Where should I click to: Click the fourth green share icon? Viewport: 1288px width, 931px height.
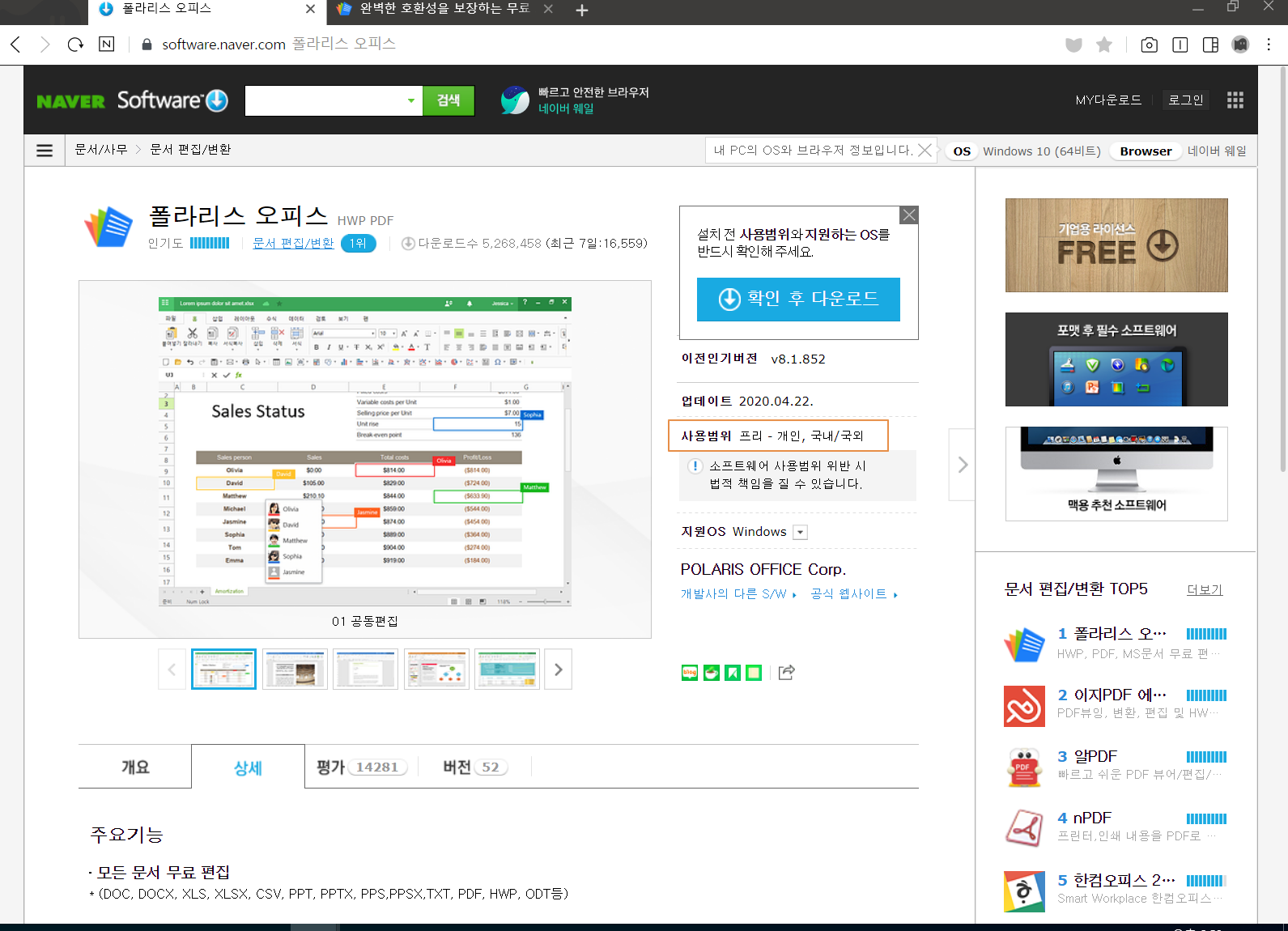click(x=754, y=673)
